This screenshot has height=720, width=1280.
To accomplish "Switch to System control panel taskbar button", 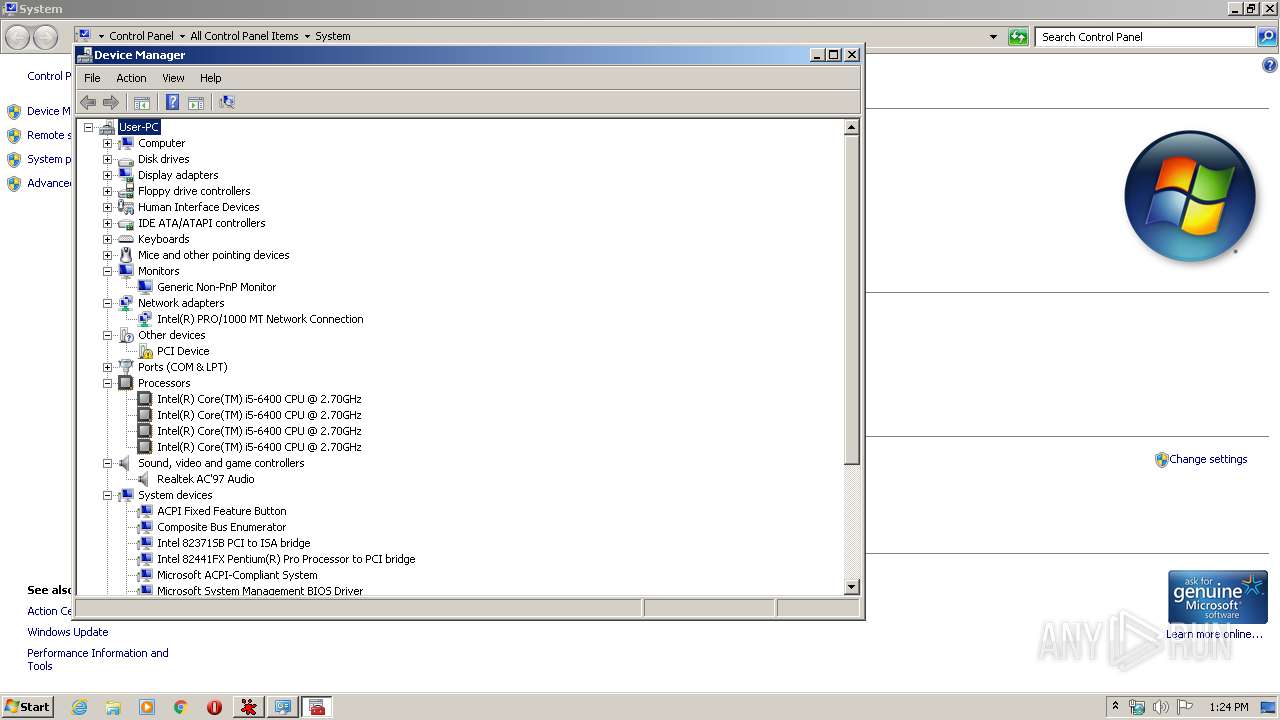I will (x=283, y=707).
